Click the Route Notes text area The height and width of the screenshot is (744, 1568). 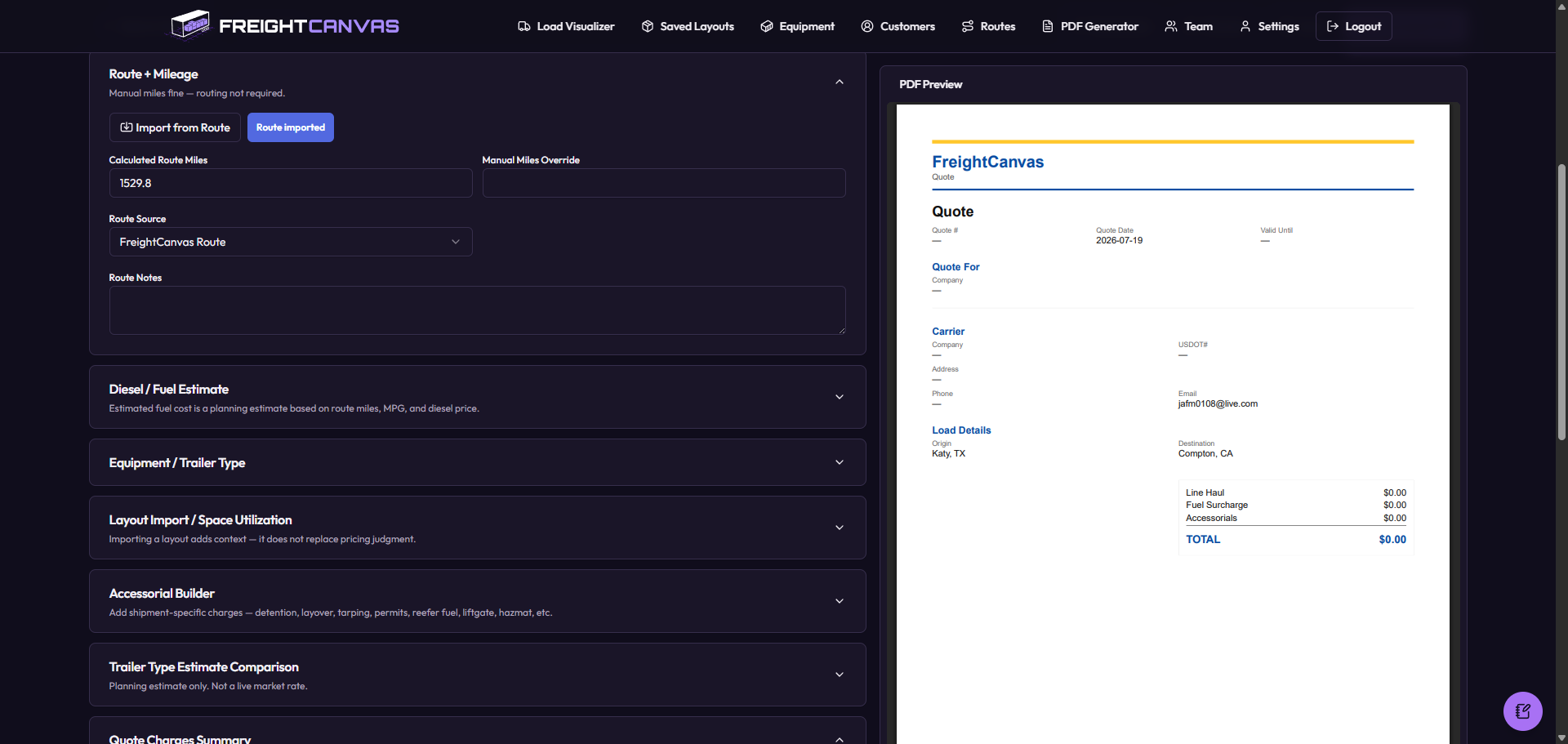(478, 310)
